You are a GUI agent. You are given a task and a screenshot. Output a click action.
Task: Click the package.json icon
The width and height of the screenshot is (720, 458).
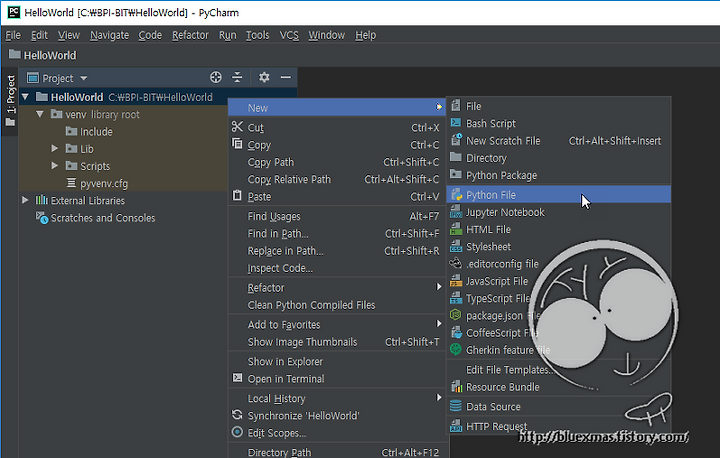coord(455,315)
